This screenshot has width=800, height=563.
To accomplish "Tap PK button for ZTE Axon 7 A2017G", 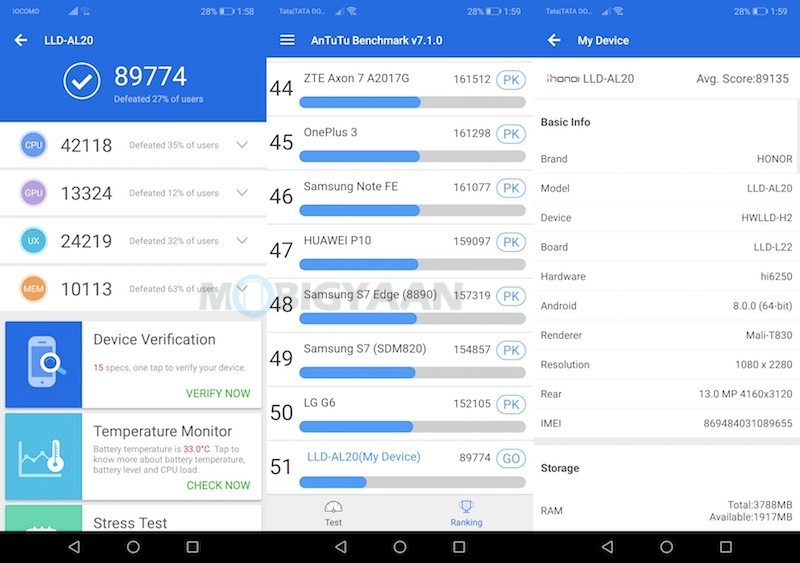I will 511,80.
